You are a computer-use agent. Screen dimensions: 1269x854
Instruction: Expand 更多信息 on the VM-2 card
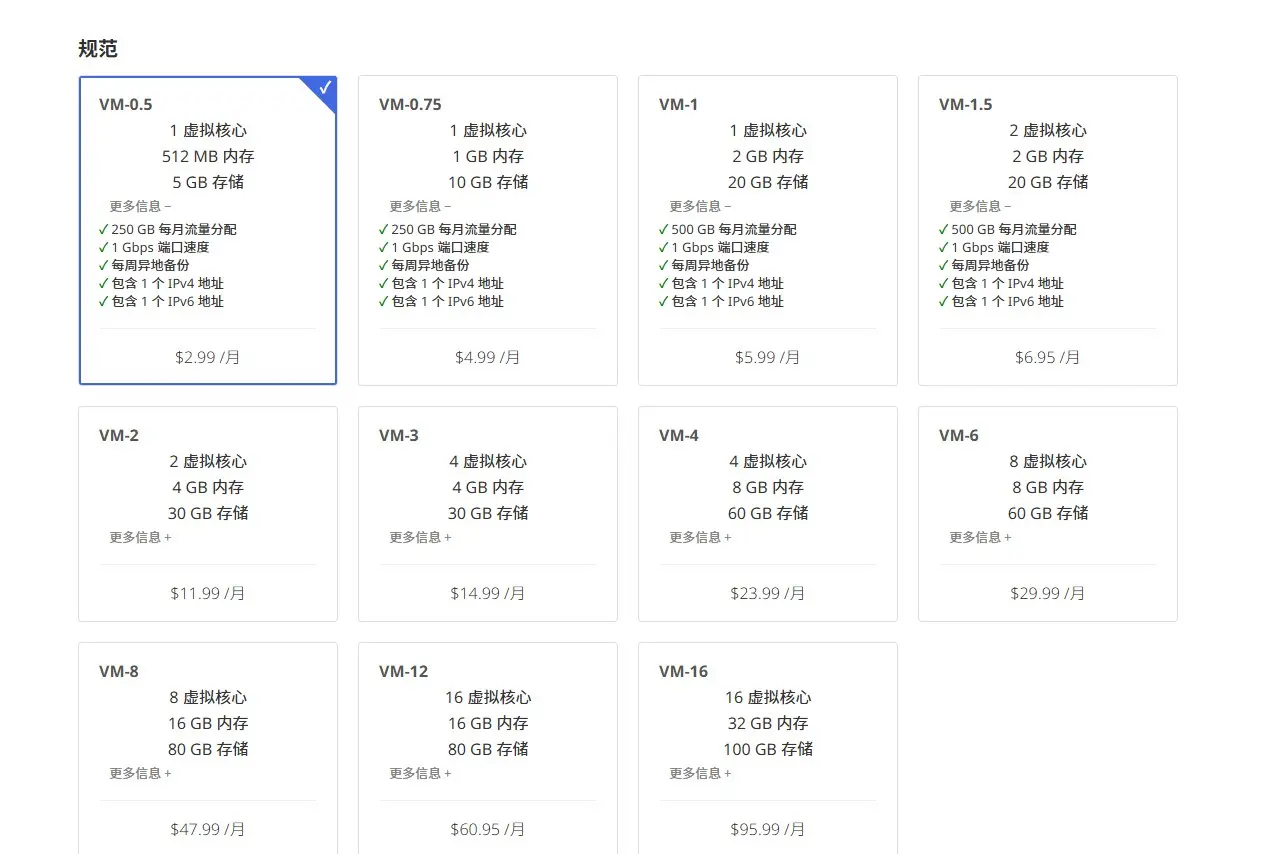click(x=138, y=537)
